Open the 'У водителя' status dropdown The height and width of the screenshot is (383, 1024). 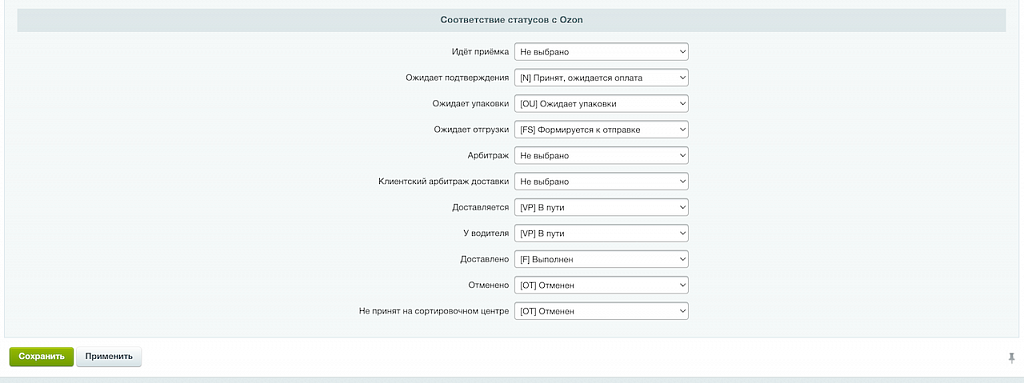(601, 233)
